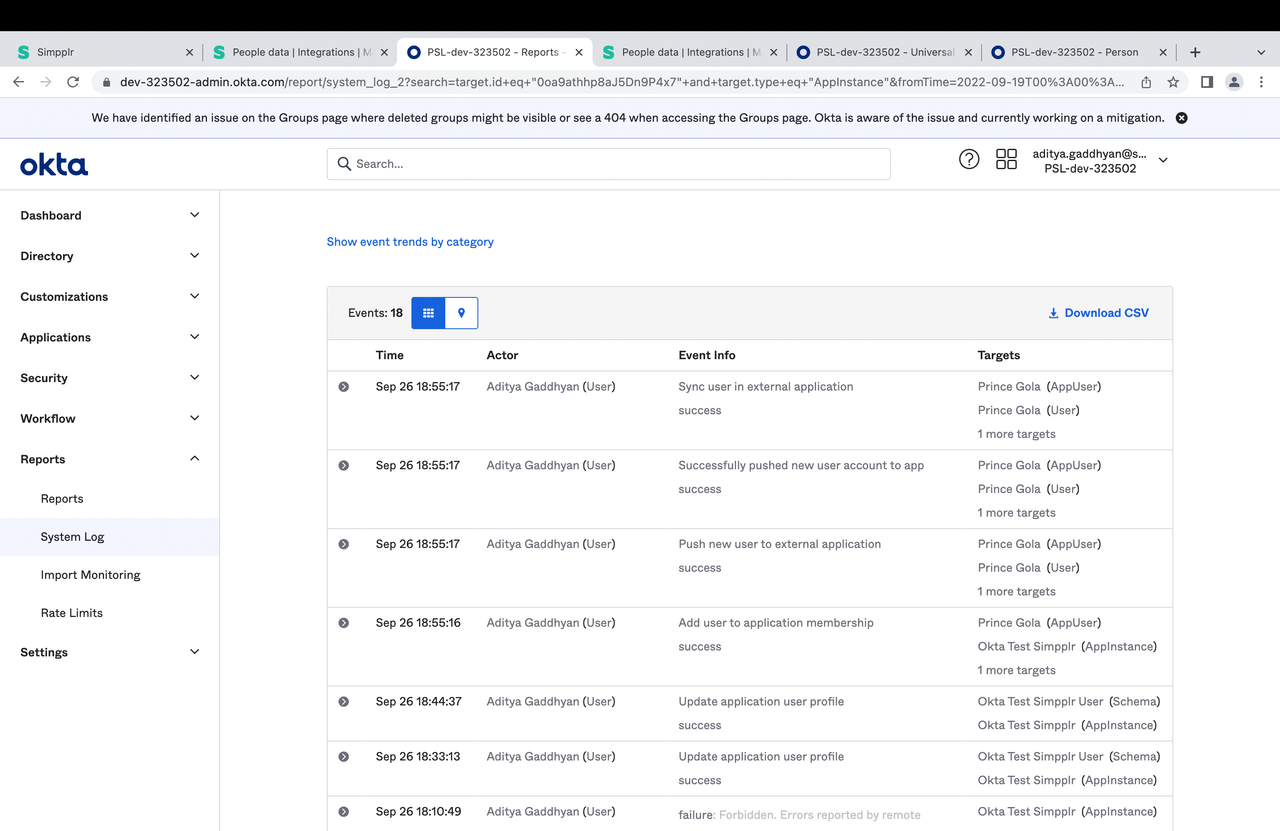Dismiss the Groups page issue banner
This screenshot has width=1280, height=831.
[x=1181, y=118]
